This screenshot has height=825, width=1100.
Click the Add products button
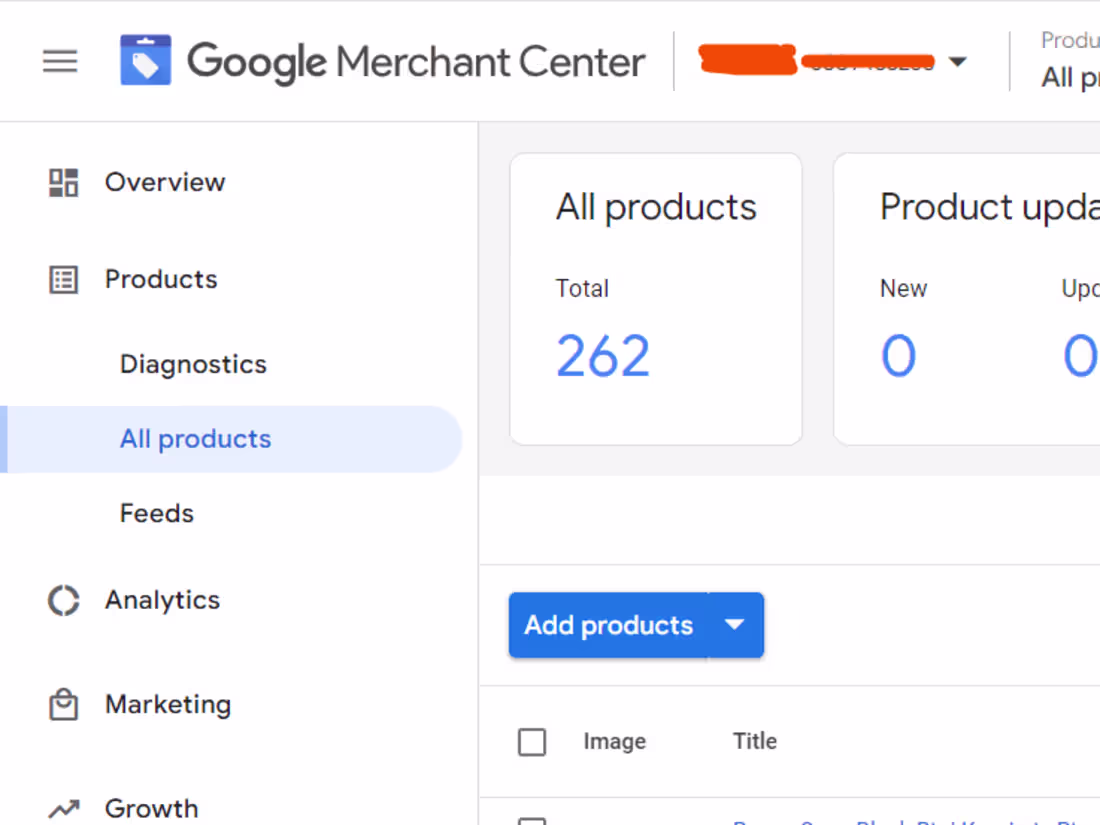609,625
